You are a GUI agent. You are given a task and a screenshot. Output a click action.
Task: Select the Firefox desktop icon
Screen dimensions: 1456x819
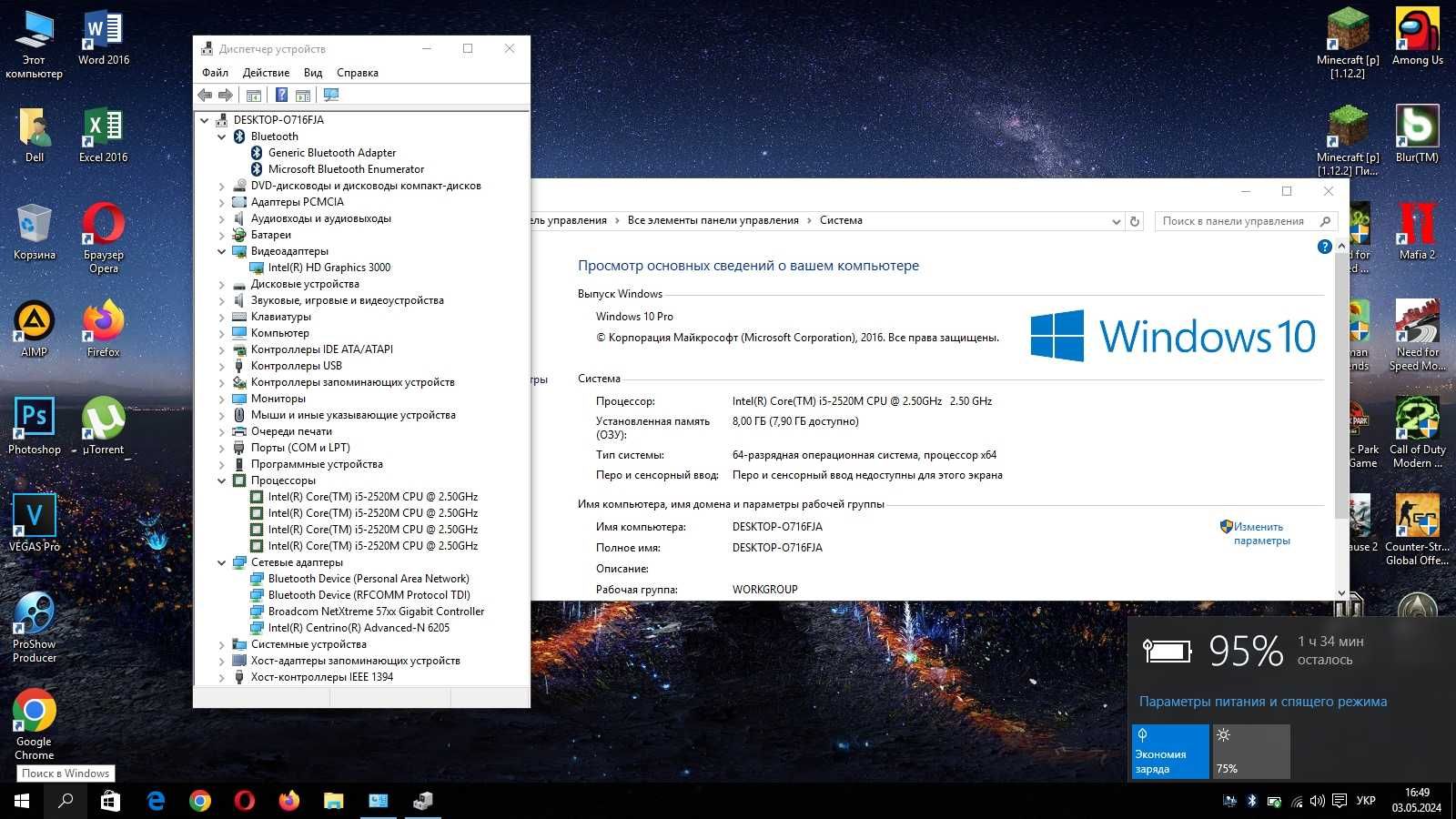(104, 329)
